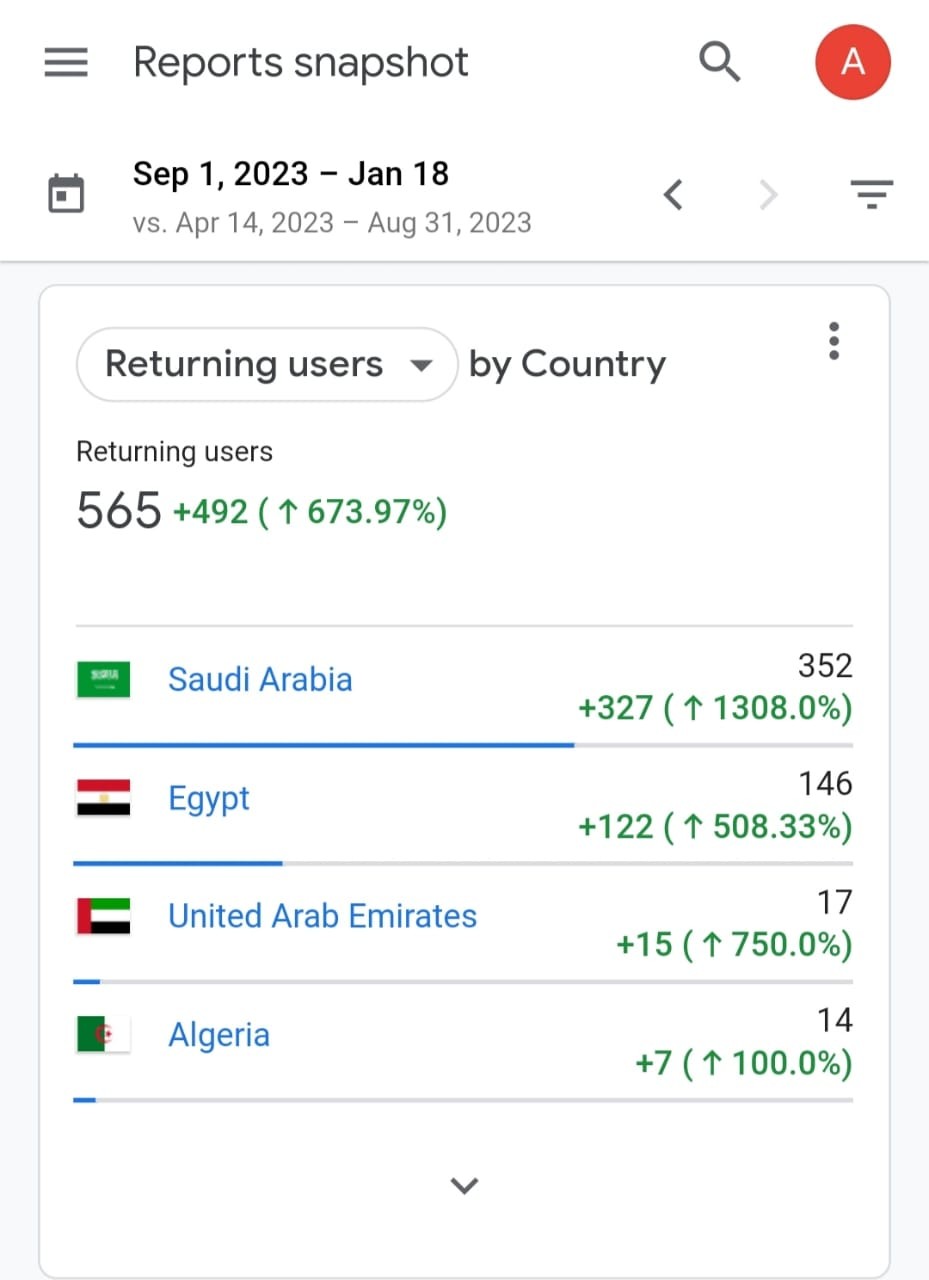Click Saudi Arabia blue progress bar
Viewport: 929px width, 1280px height.
point(324,745)
